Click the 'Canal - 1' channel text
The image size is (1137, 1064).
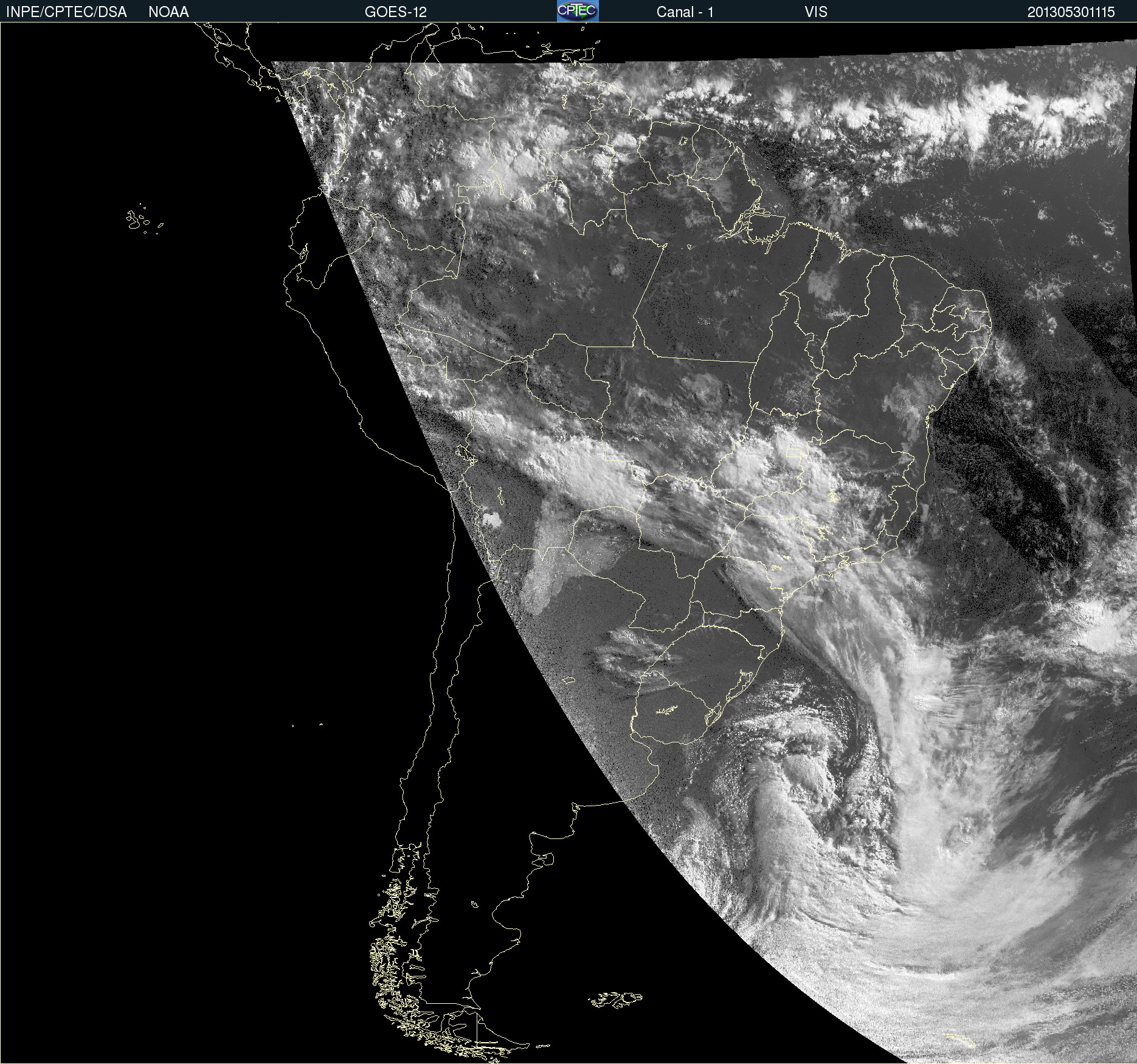(685, 12)
